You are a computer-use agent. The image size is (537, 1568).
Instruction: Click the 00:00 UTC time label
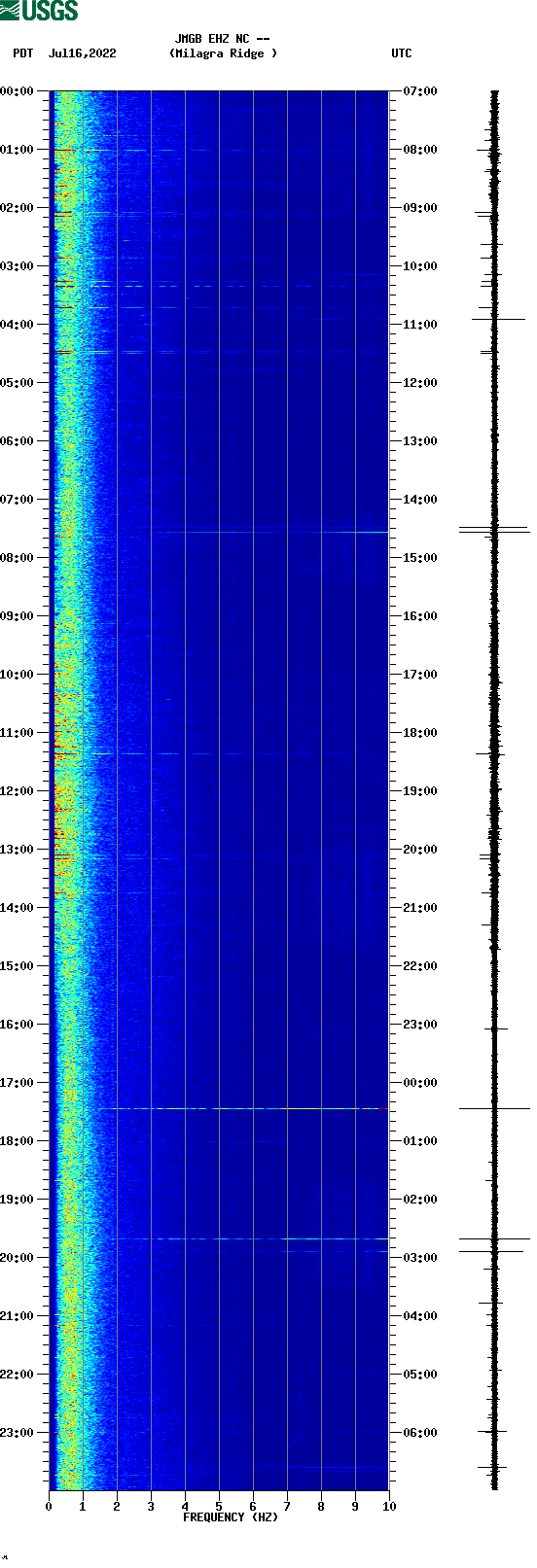point(420,1083)
